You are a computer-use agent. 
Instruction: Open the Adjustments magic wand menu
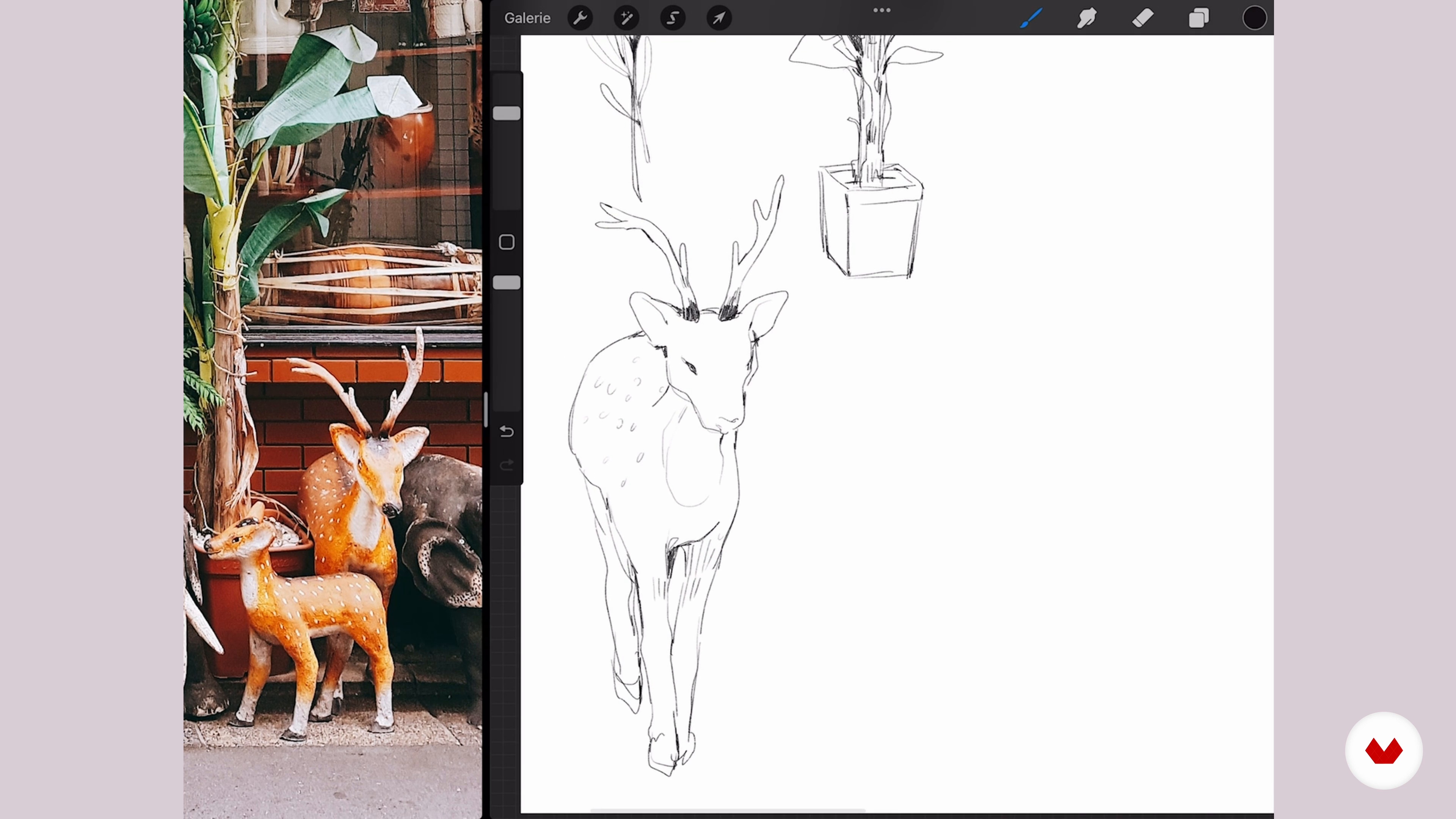click(626, 18)
